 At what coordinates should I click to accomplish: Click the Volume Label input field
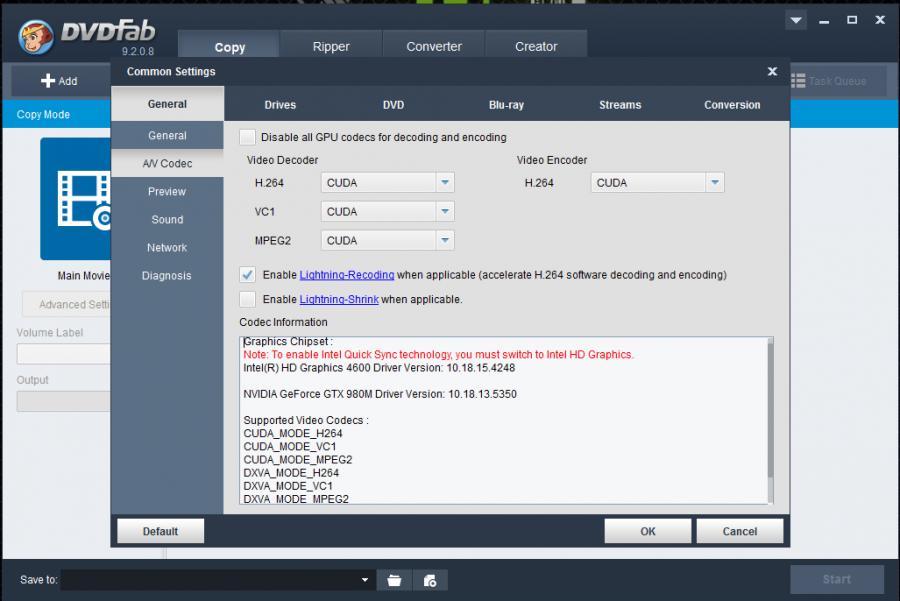64,354
